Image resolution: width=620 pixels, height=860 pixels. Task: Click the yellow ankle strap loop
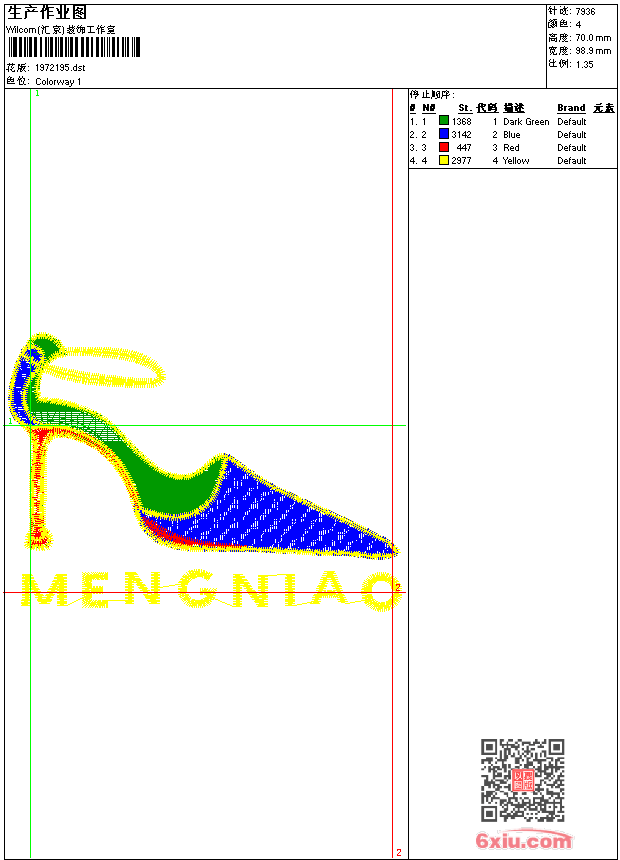pyautogui.click(x=104, y=366)
